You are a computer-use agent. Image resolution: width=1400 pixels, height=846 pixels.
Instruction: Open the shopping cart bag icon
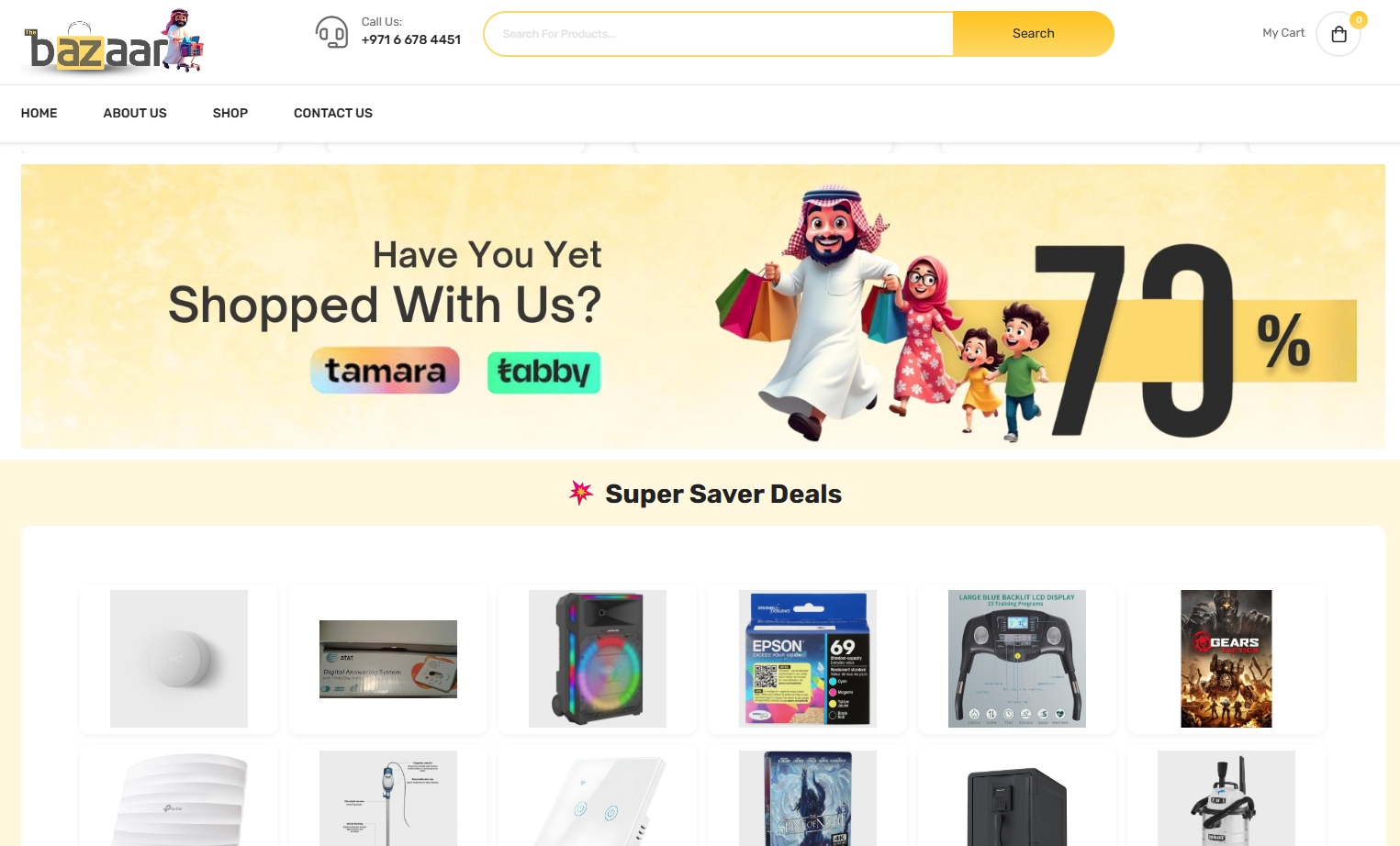pos(1338,34)
